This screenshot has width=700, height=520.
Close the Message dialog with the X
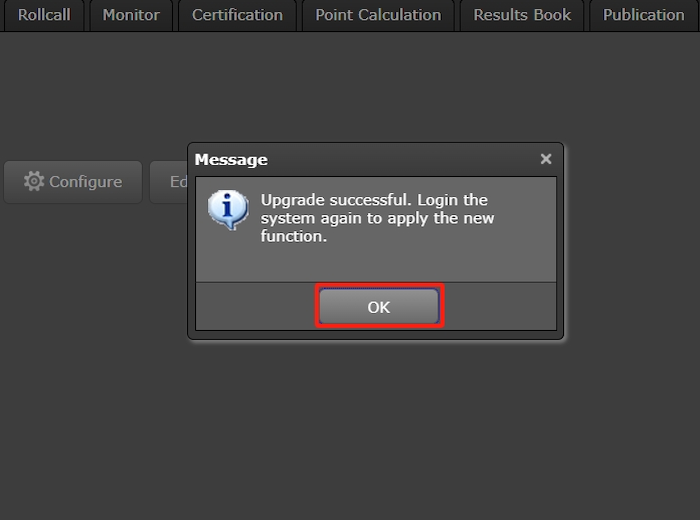(x=545, y=159)
